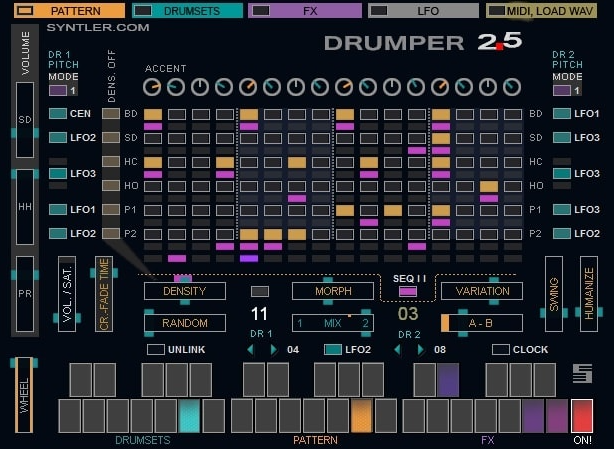Click the cyan DRUMSETS key

click(189, 416)
